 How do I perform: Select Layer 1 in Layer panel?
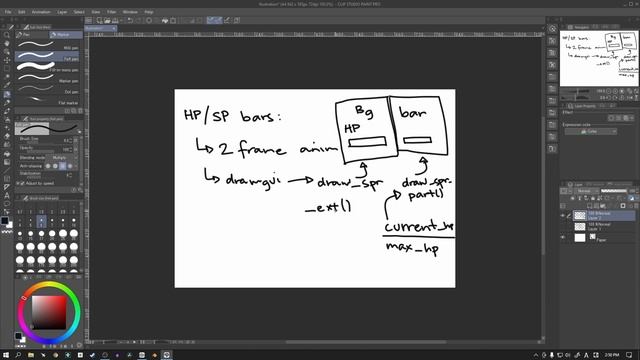coord(604,227)
